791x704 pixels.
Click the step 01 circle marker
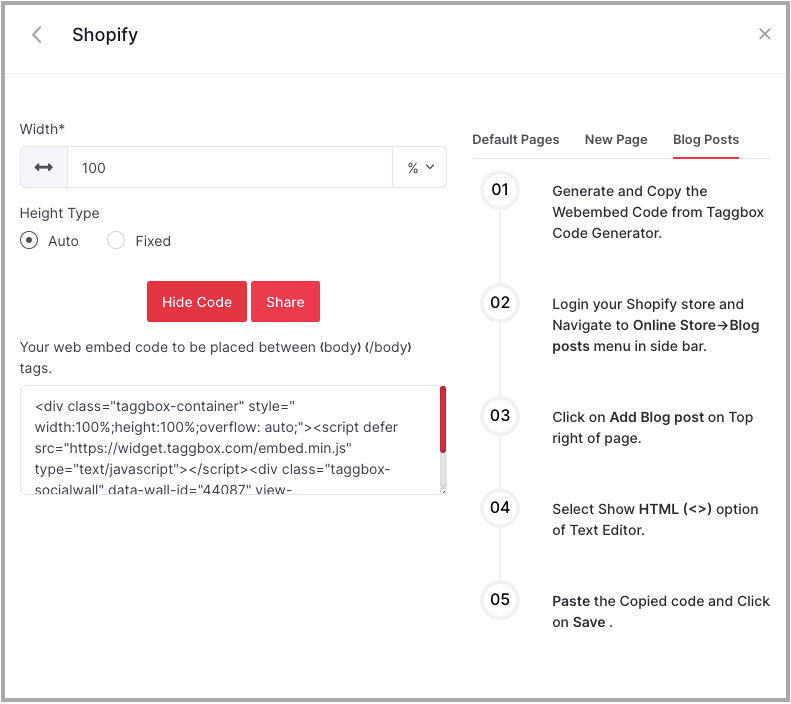[500, 190]
